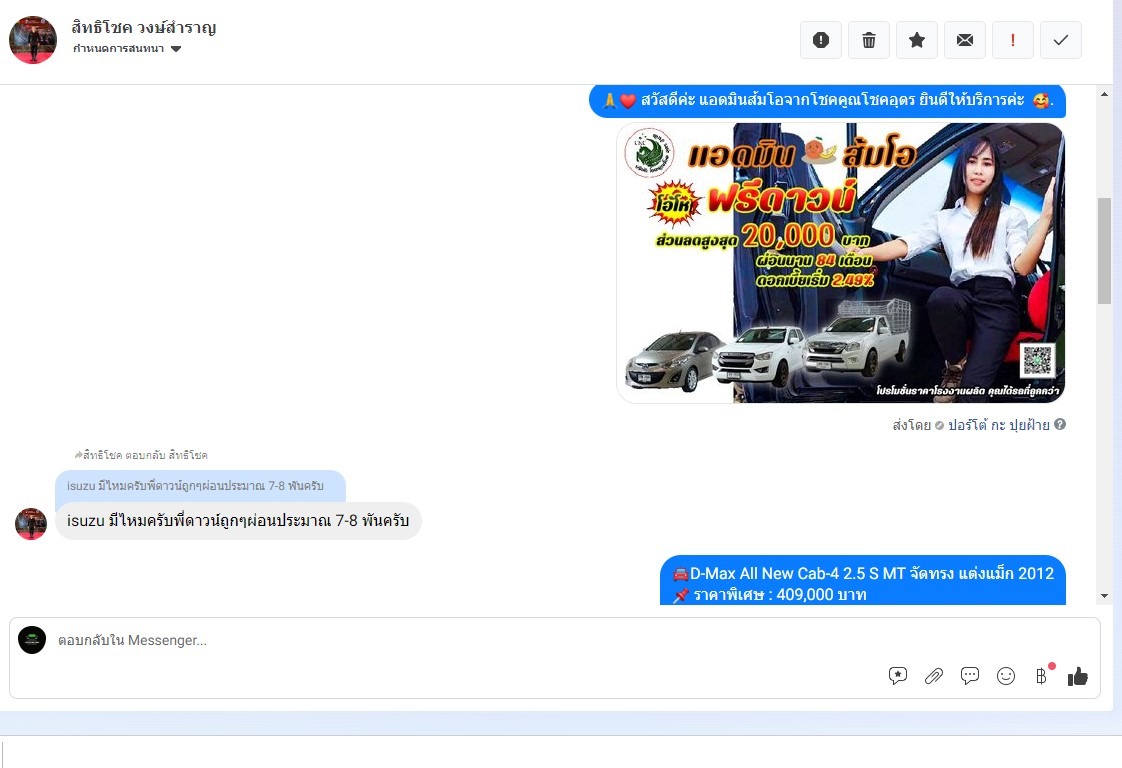This screenshot has width=1122, height=768.
Task: Open the emoji picker
Action: tap(1005, 676)
